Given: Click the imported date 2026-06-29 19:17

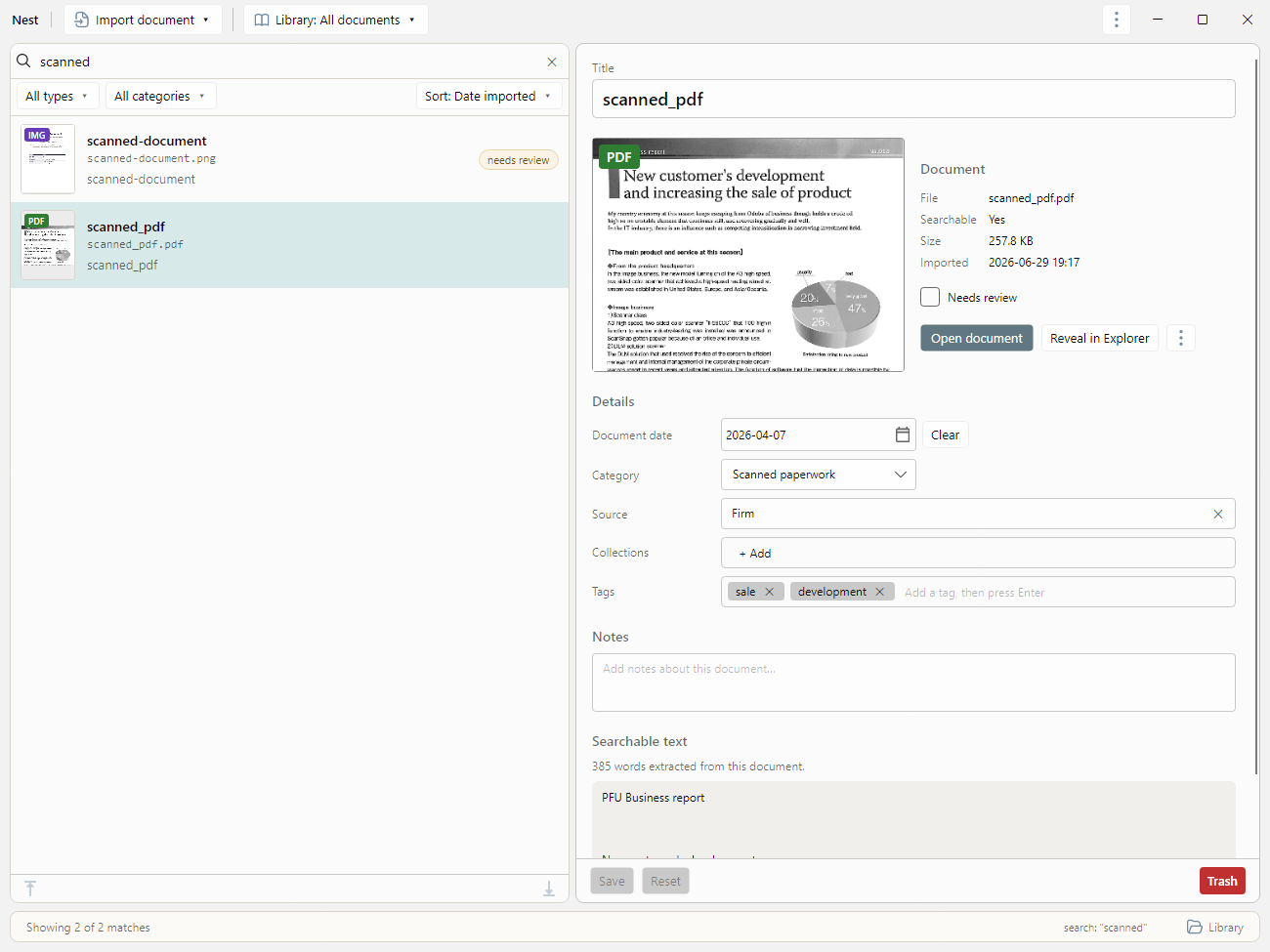Looking at the screenshot, I should pyautogui.click(x=1034, y=263).
